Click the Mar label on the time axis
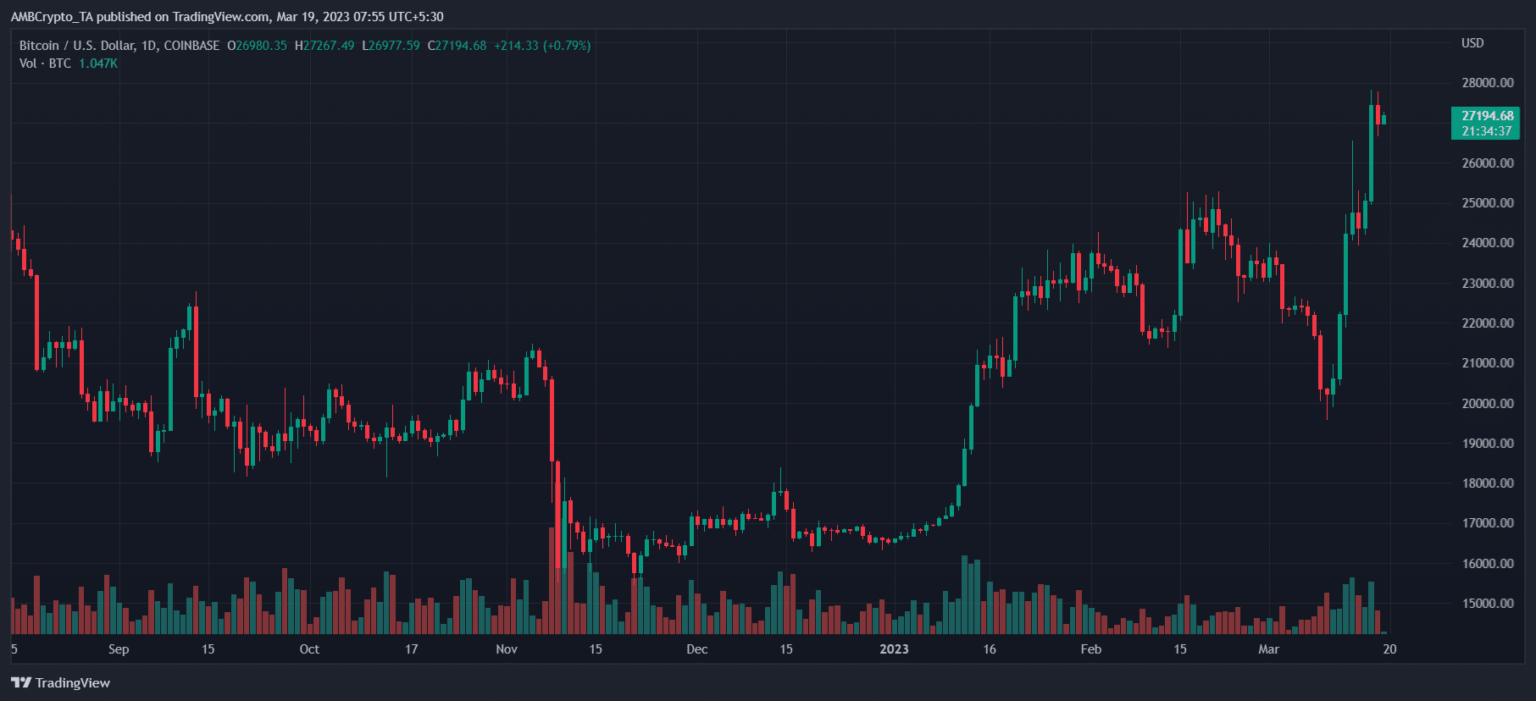 1269,650
